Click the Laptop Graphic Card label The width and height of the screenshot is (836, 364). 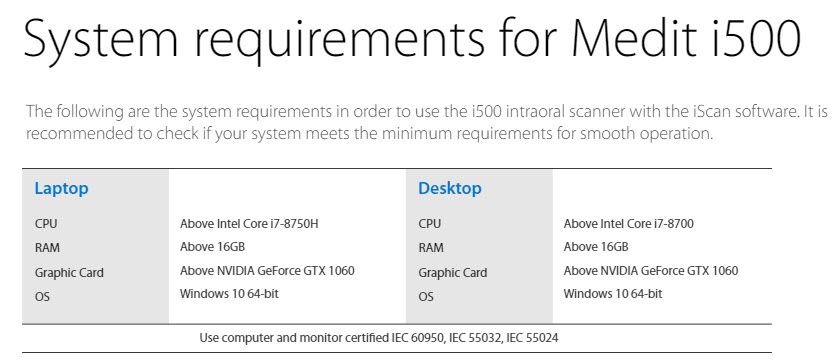tap(69, 273)
